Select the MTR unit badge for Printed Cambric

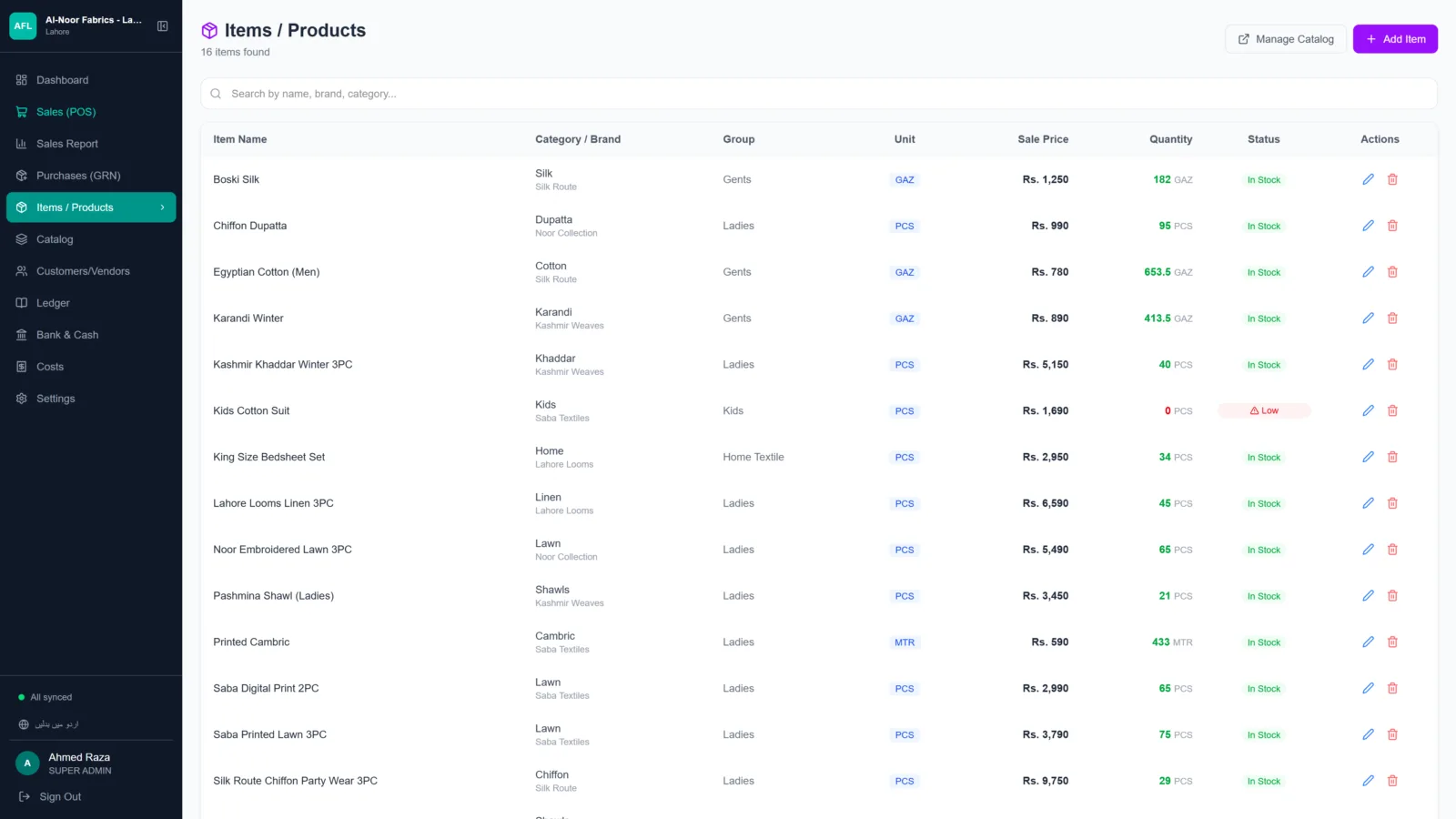(905, 642)
